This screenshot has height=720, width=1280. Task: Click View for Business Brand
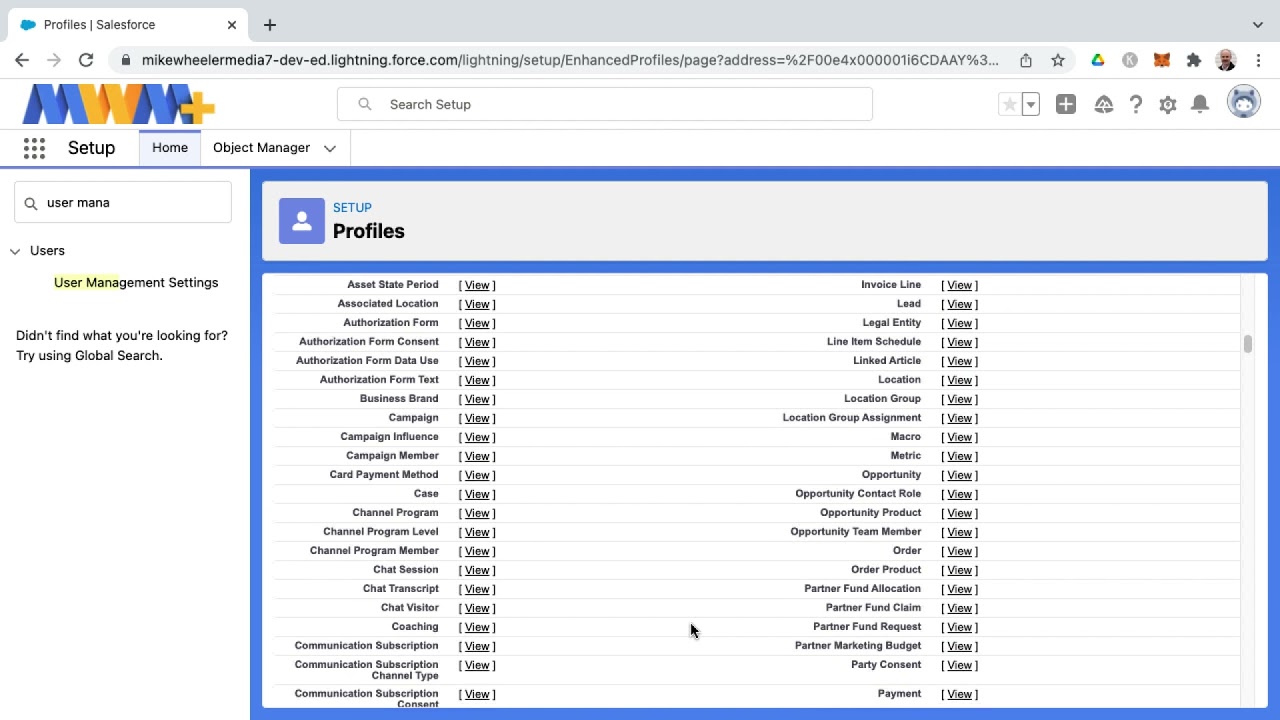coord(477,399)
